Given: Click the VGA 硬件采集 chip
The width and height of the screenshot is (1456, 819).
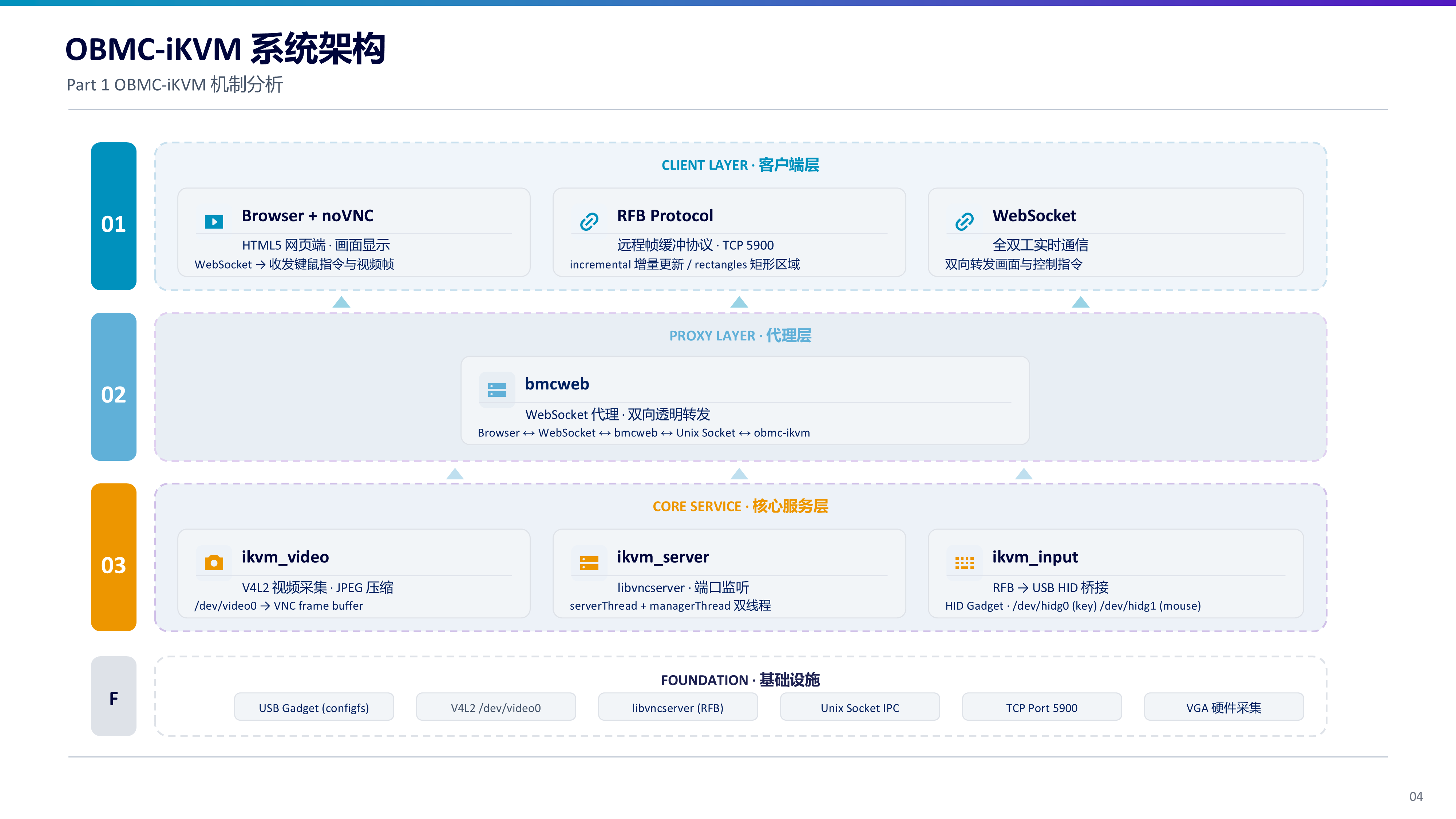Looking at the screenshot, I should point(1224,707).
